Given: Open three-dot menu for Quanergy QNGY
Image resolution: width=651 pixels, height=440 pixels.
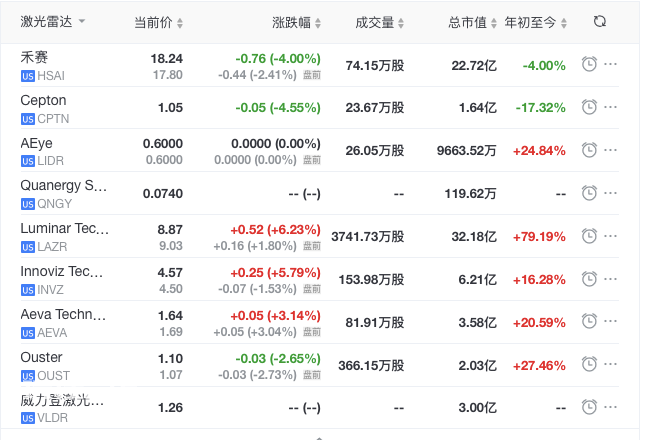Looking at the screenshot, I should (x=610, y=193).
